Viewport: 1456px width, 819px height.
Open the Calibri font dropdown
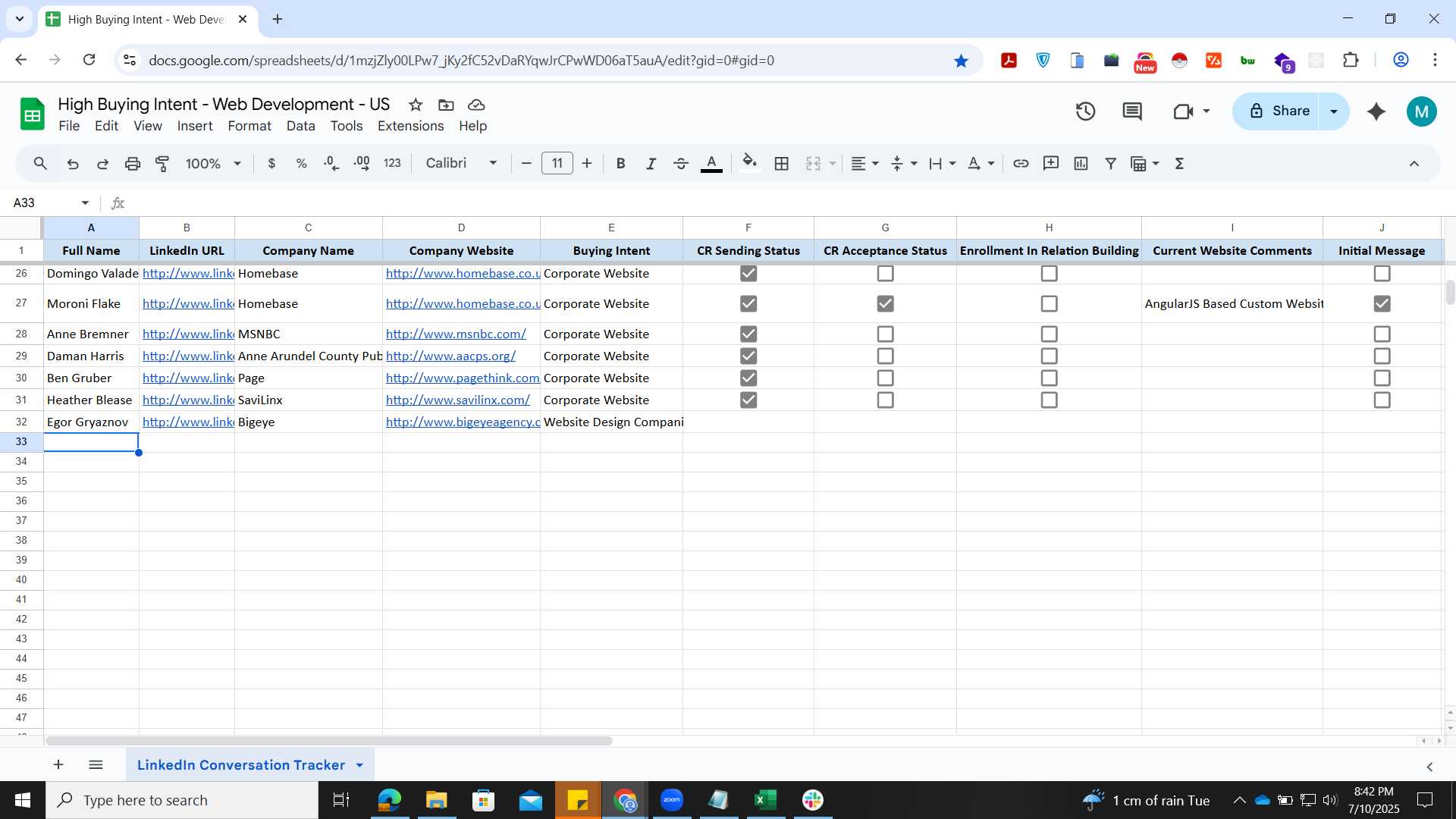461,163
